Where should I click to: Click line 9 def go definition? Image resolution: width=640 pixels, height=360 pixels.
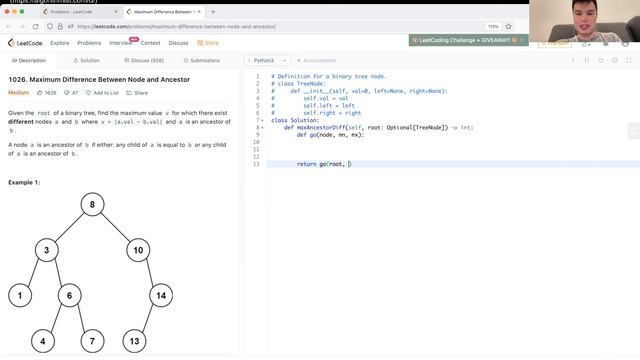coord(330,135)
